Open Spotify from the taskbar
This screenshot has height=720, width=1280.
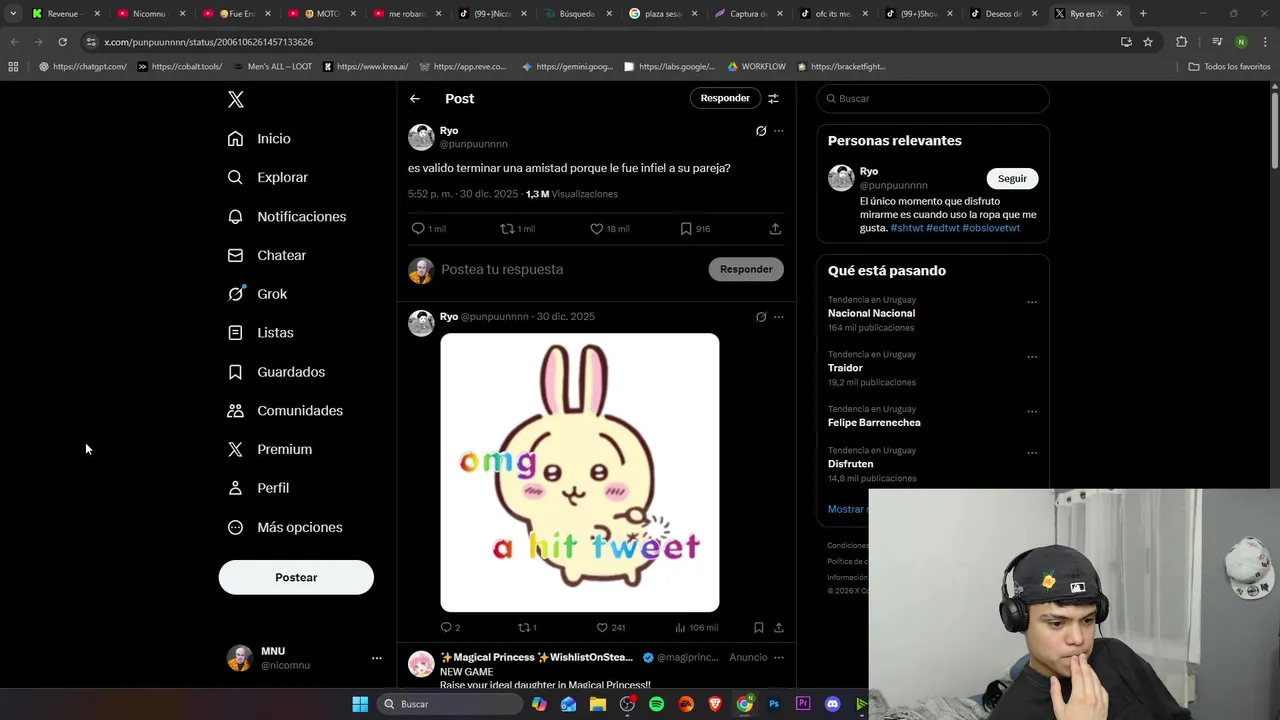pyautogui.click(x=657, y=704)
